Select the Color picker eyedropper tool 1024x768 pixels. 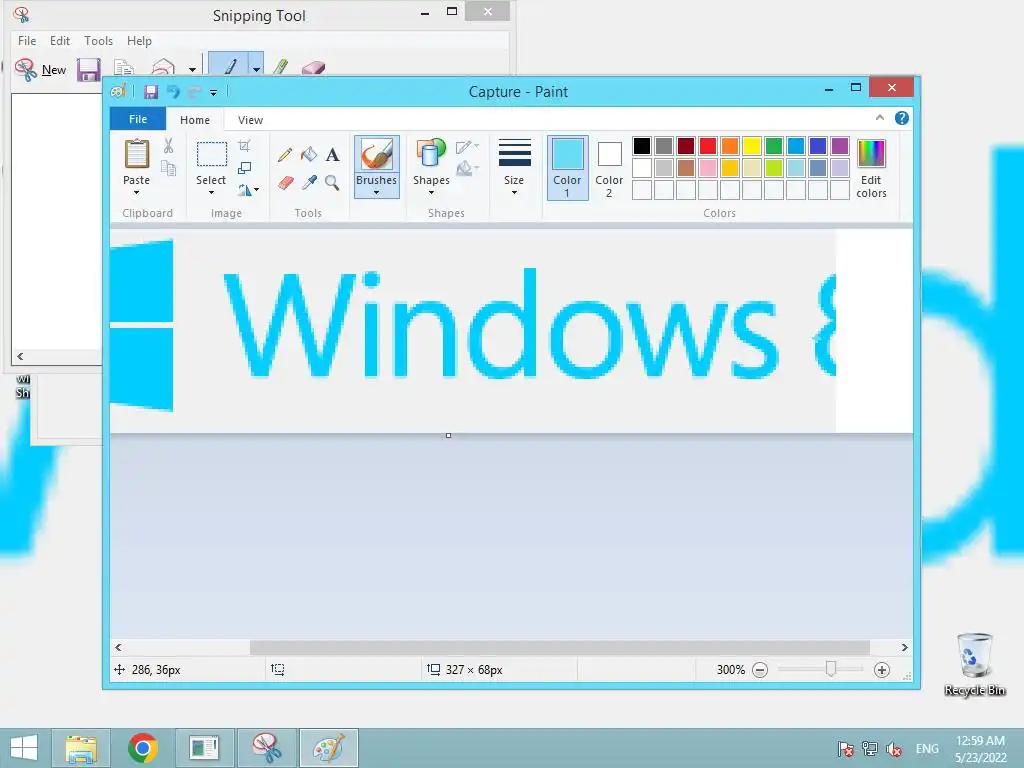coord(309,182)
